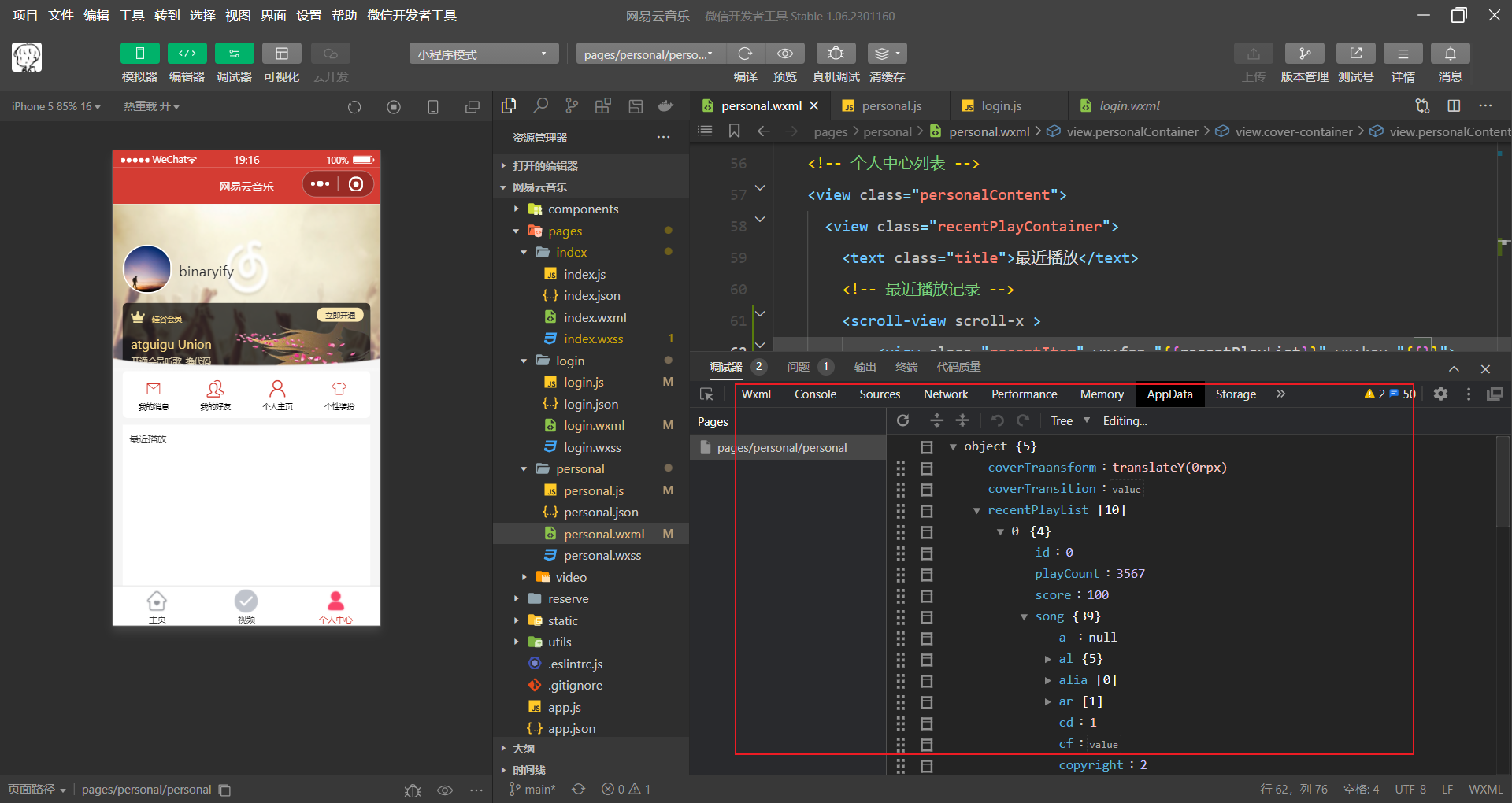Screen dimensions: 1512x803
Task: Open devtools settings gear
Action: click(x=1440, y=394)
